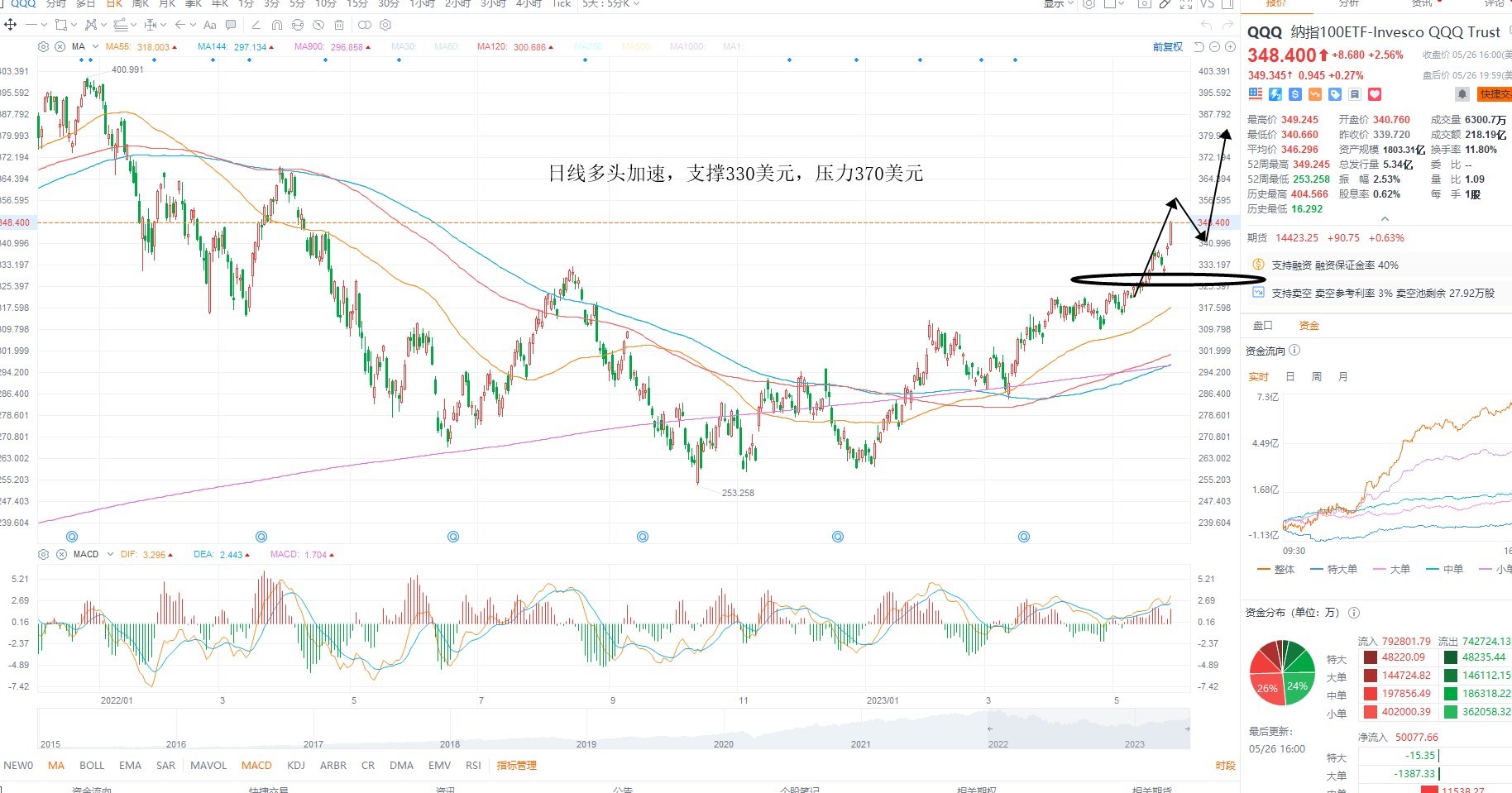The image size is (1512, 793).
Task: Remove MA indicator with X circle
Action: click(60, 47)
